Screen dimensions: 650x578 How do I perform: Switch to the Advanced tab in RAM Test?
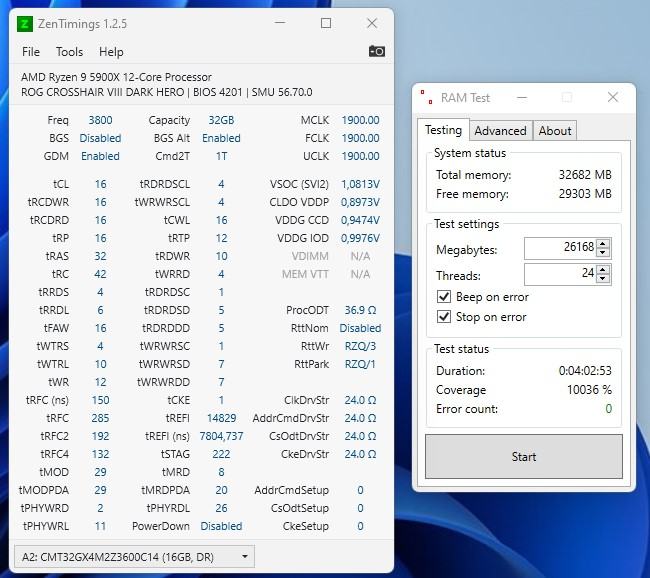click(x=500, y=131)
